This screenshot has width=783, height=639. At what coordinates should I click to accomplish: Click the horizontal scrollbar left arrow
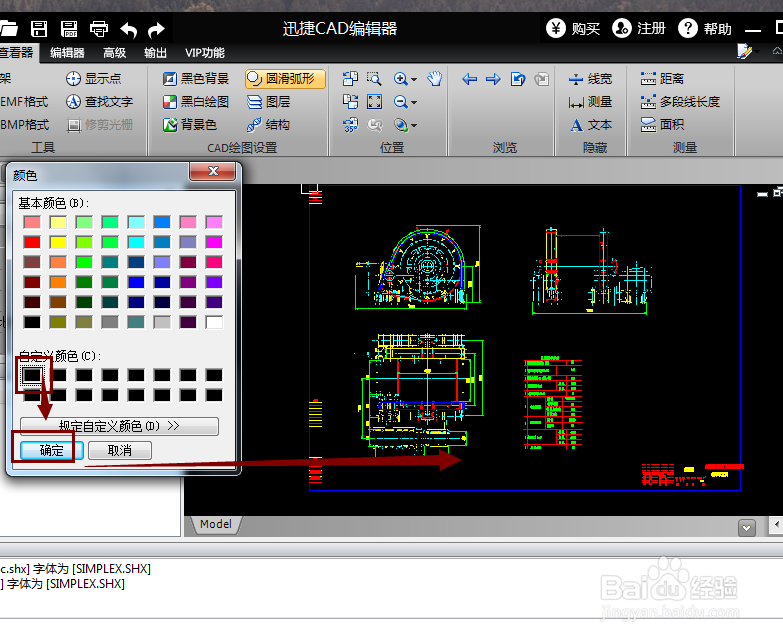(x=777, y=524)
